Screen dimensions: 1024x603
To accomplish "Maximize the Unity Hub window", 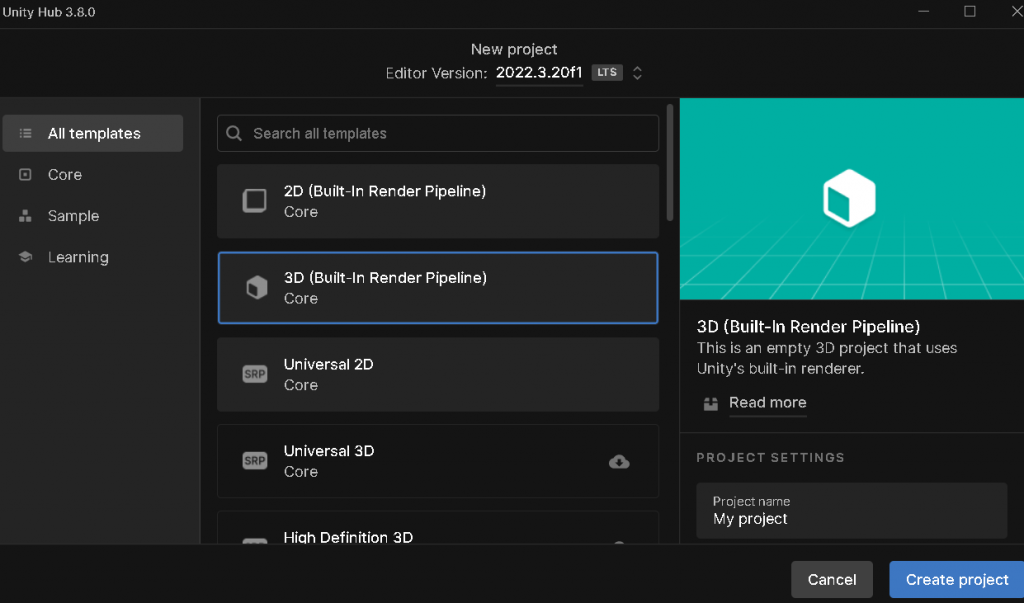I will click(x=970, y=11).
